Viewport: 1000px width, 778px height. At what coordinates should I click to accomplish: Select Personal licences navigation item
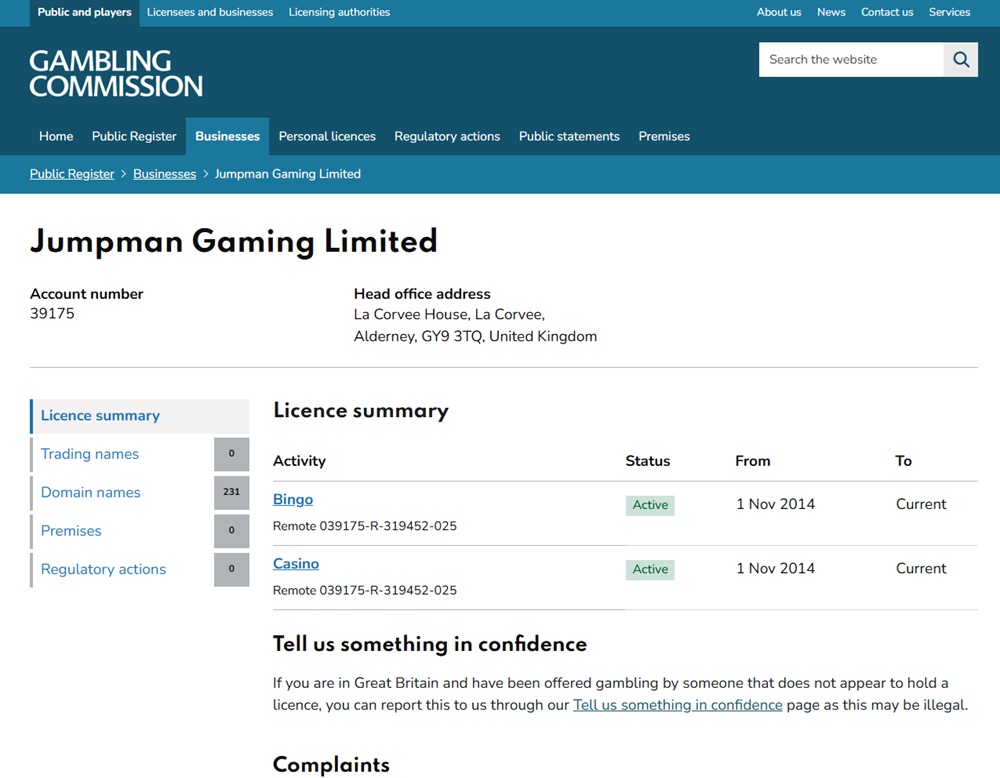coord(327,136)
